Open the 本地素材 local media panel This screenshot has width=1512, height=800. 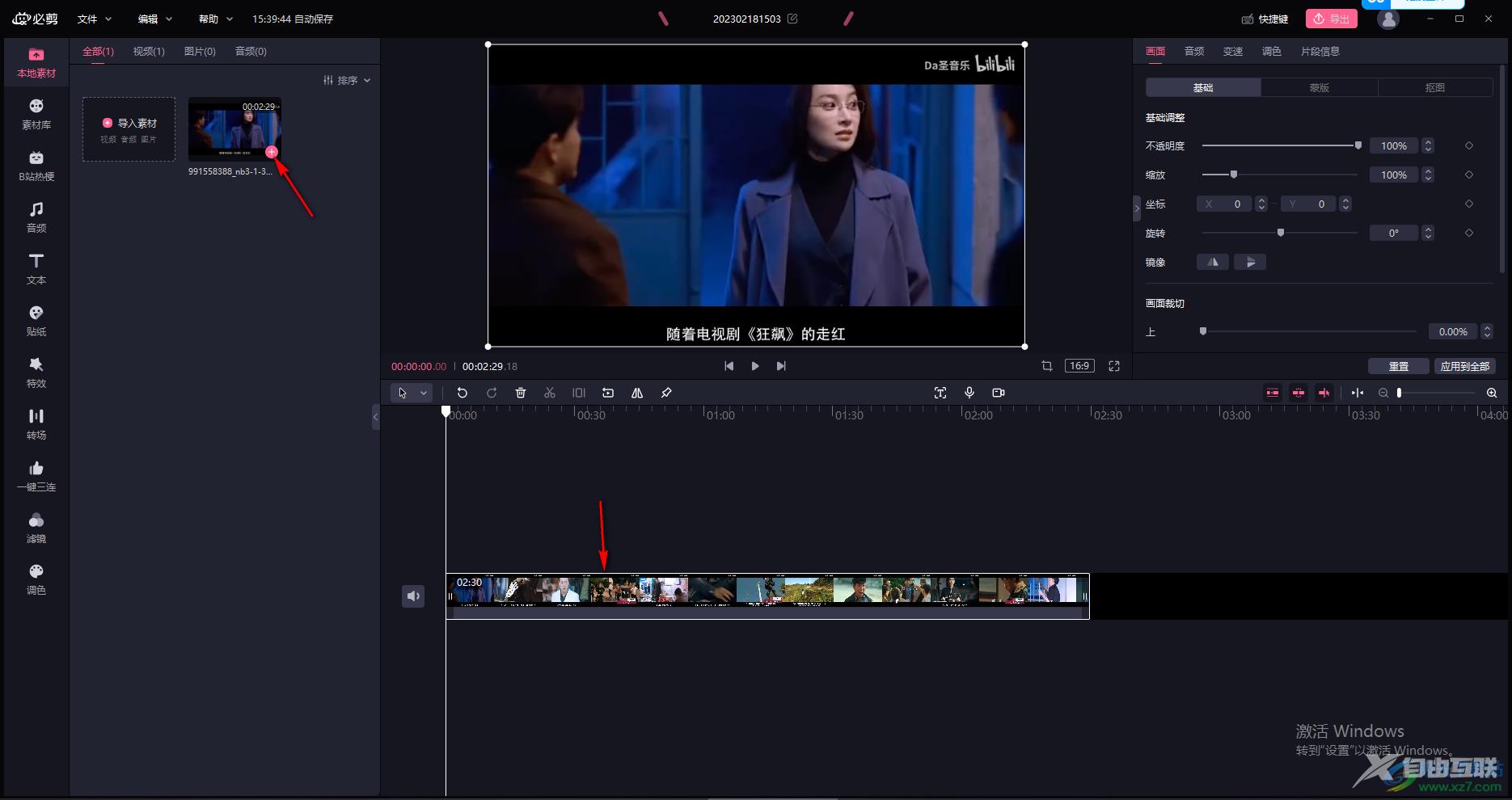(36, 62)
